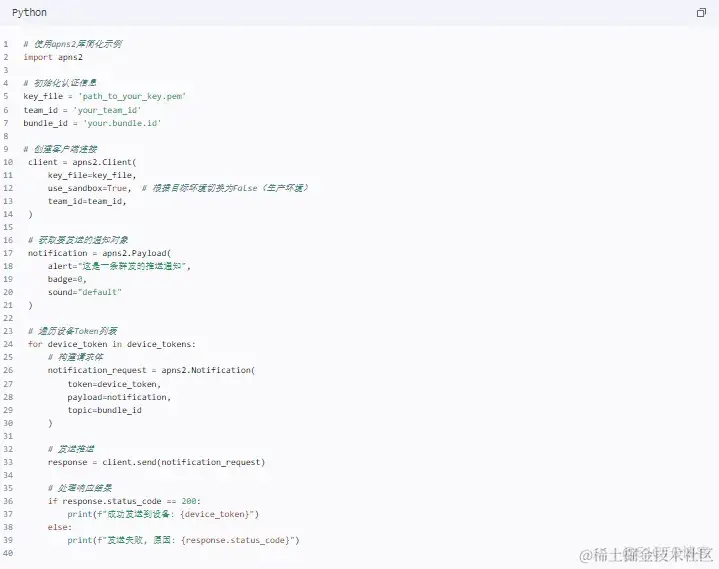The image size is (719, 569).
Task: Click the comment "# 遍历设备Token列表" on line 23
Action: click(72, 331)
